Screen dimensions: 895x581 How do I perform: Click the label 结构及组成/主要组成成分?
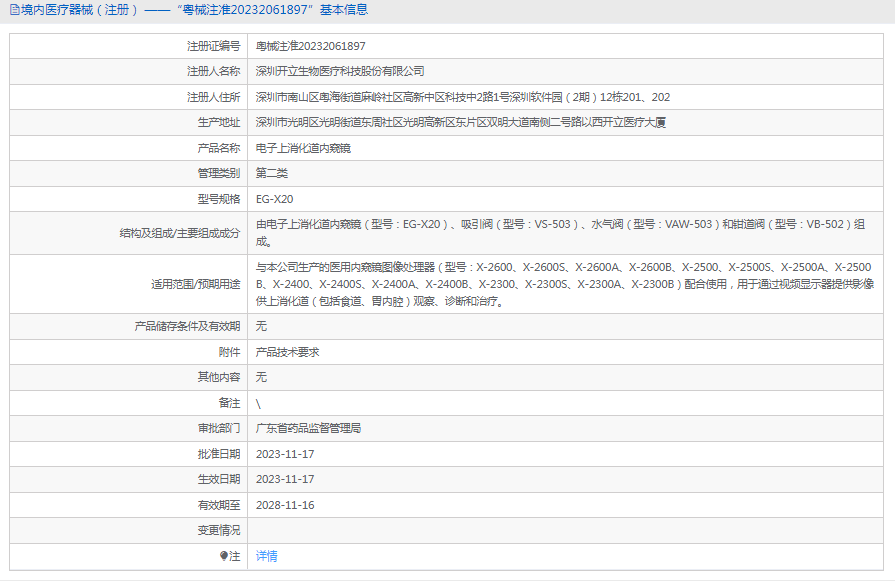pyautogui.click(x=180, y=233)
